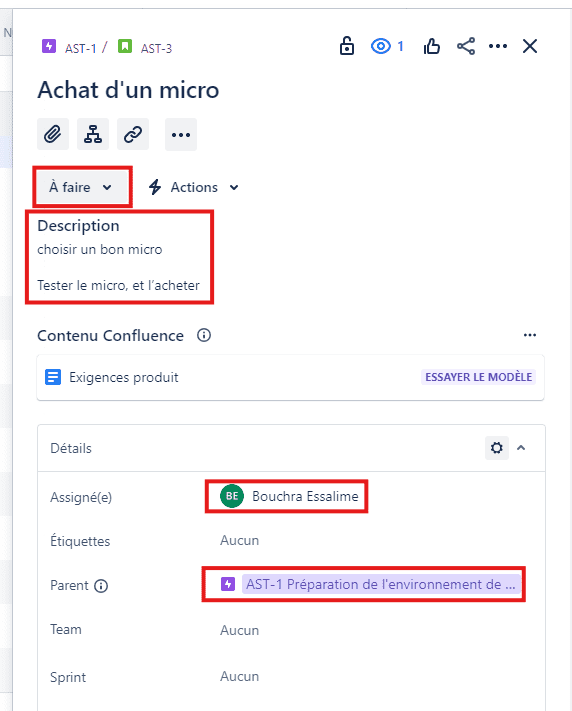This screenshot has width=572, height=711.
Task: Open the À faire status dropdown
Action: 82,187
